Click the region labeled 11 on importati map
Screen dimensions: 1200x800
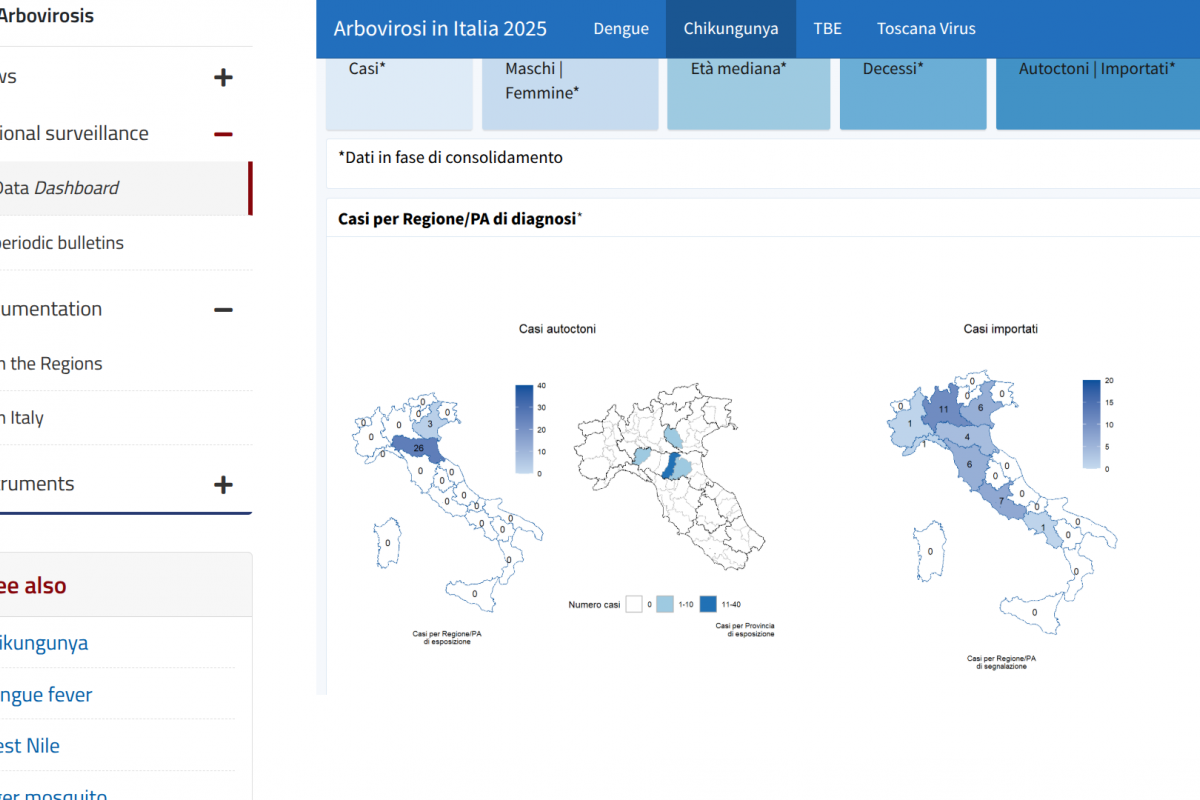pos(942,408)
